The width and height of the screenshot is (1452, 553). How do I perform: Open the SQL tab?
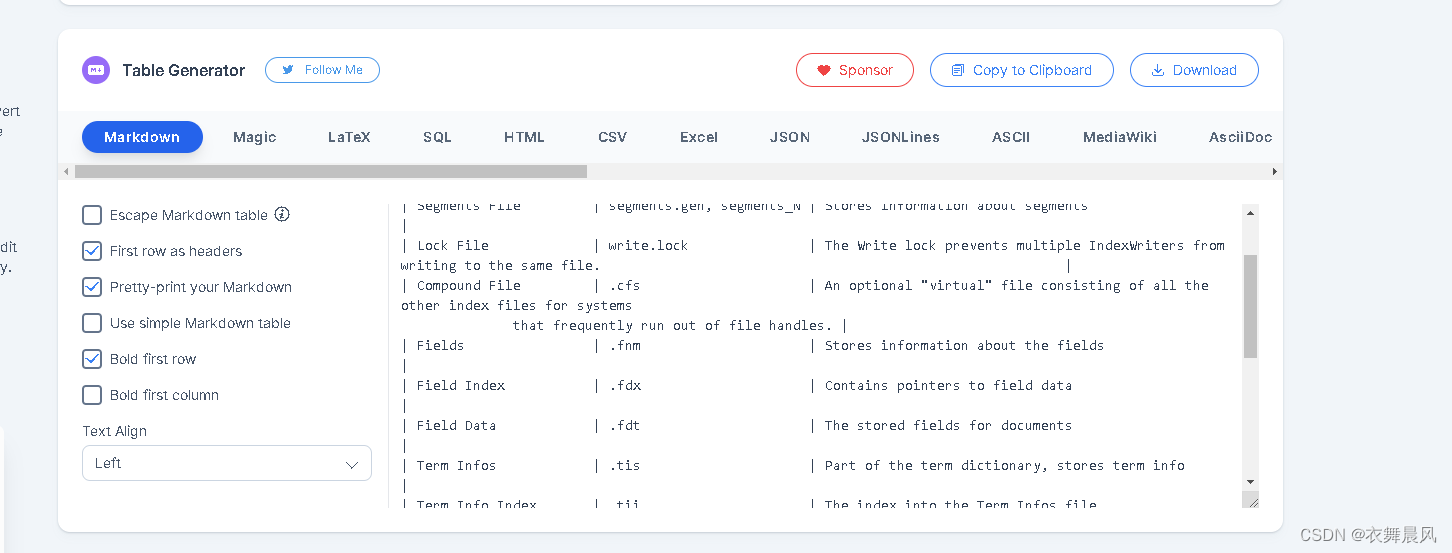tap(437, 137)
